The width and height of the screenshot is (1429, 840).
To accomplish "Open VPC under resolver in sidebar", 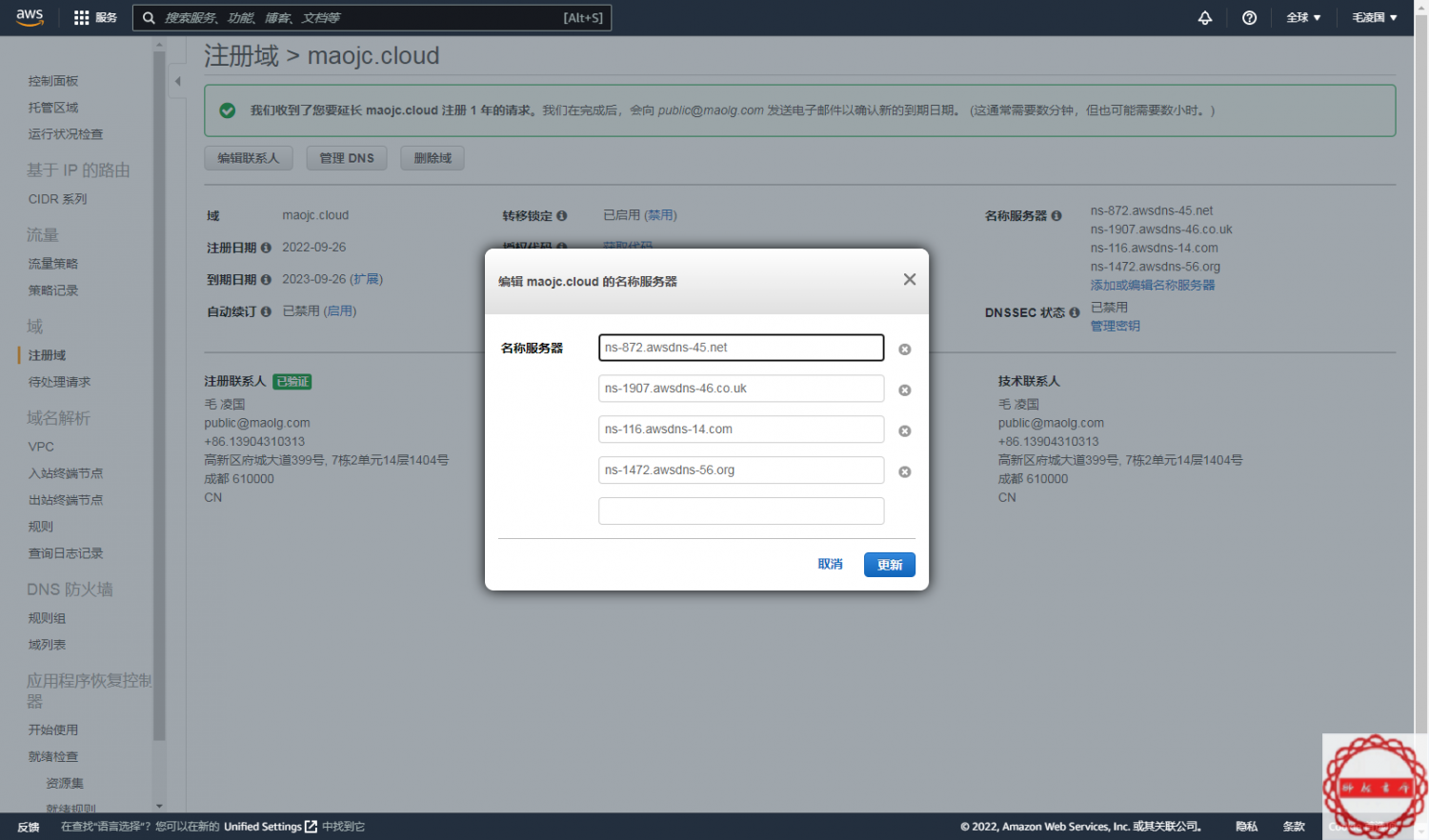I will [x=41, y=447].
